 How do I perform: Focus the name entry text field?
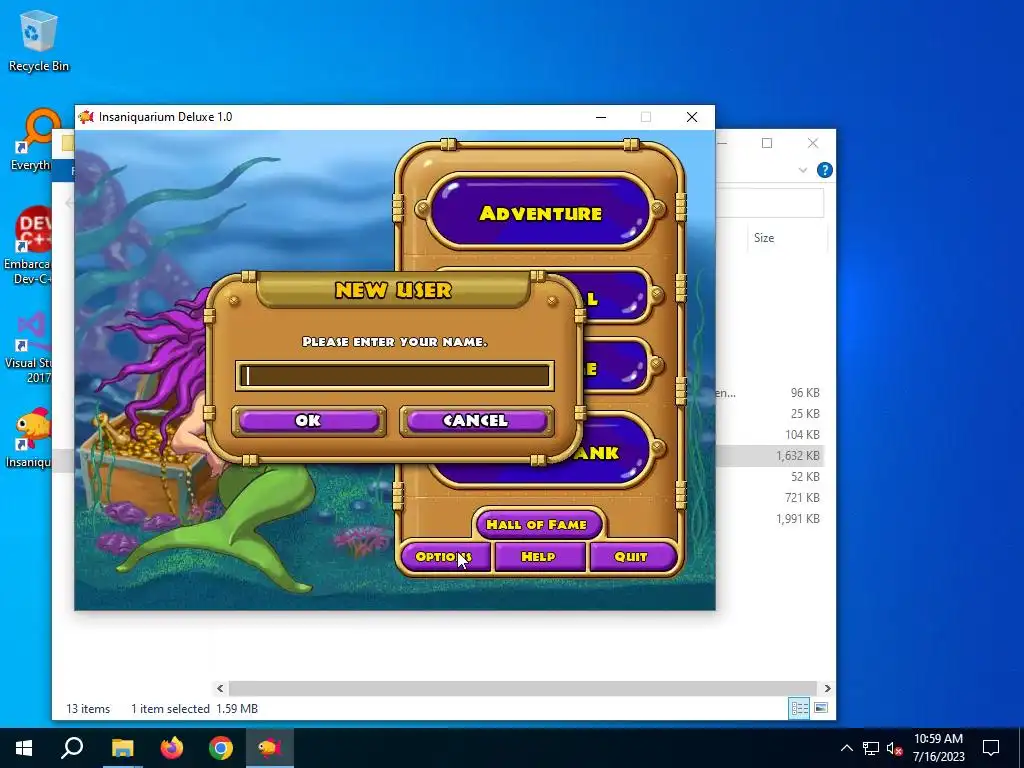(x=394, y=376)
